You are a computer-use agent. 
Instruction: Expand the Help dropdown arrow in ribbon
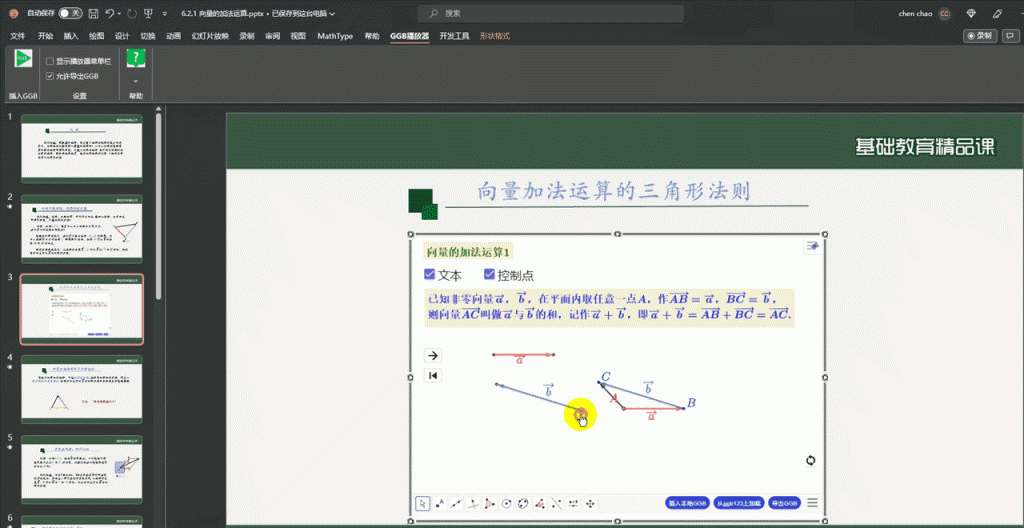136,81
